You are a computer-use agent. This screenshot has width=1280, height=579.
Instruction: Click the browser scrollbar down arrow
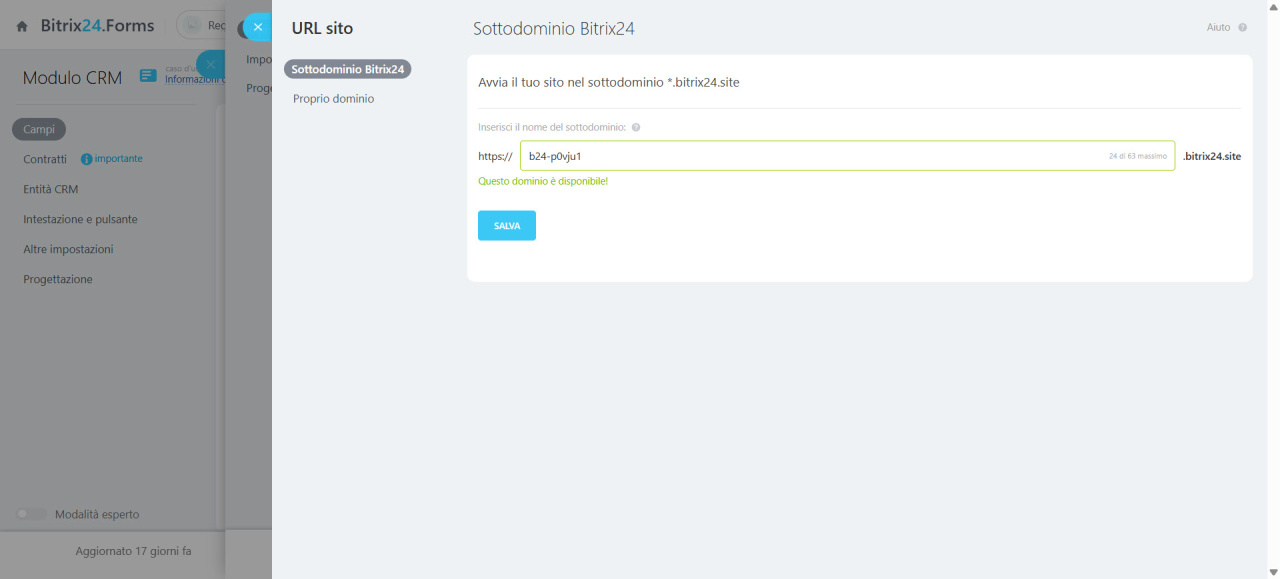pos(1272,572)
